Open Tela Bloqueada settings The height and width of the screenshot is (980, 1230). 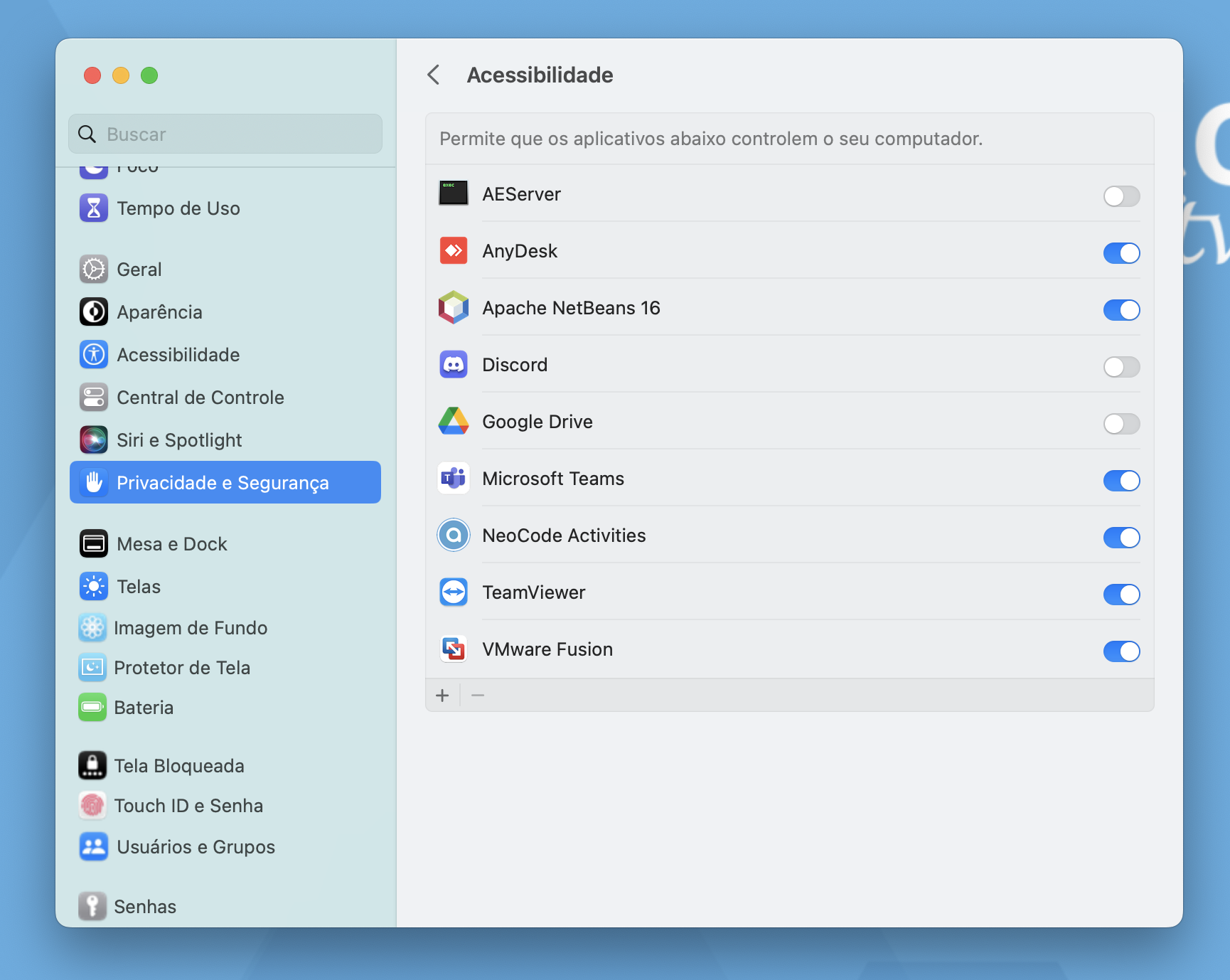tap(225, 765)
